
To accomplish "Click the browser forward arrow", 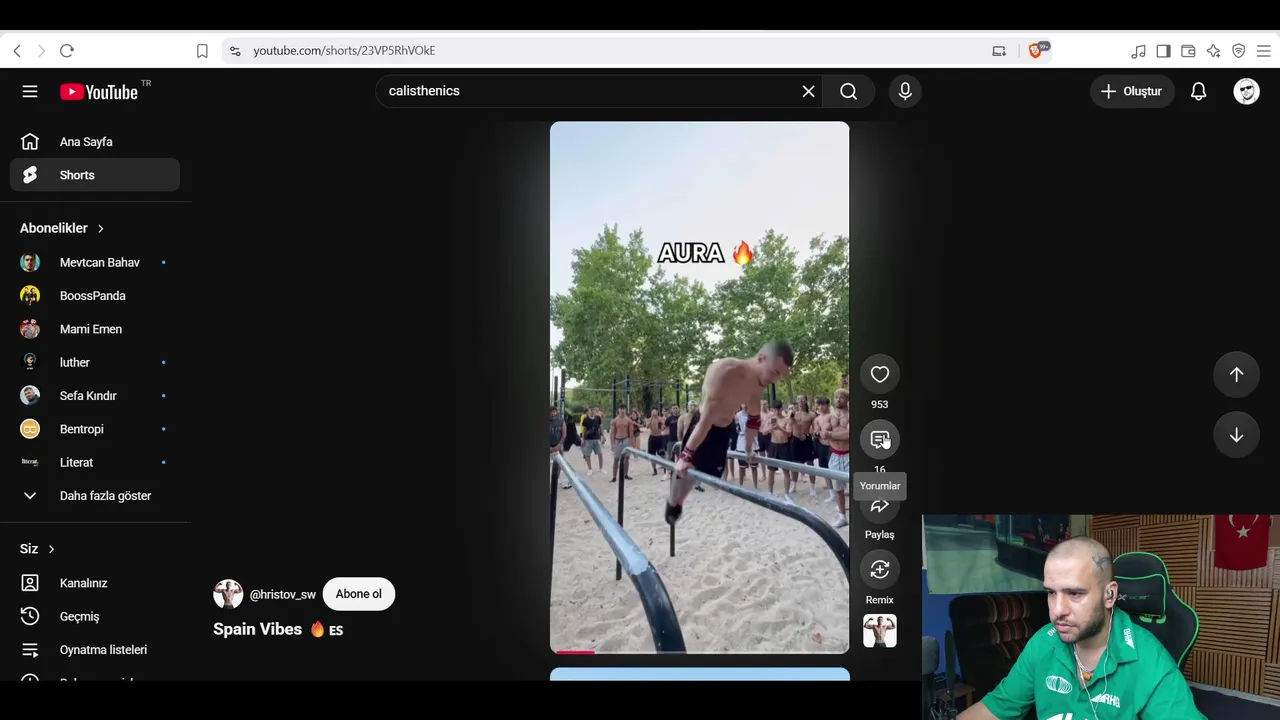I will 41,51.
